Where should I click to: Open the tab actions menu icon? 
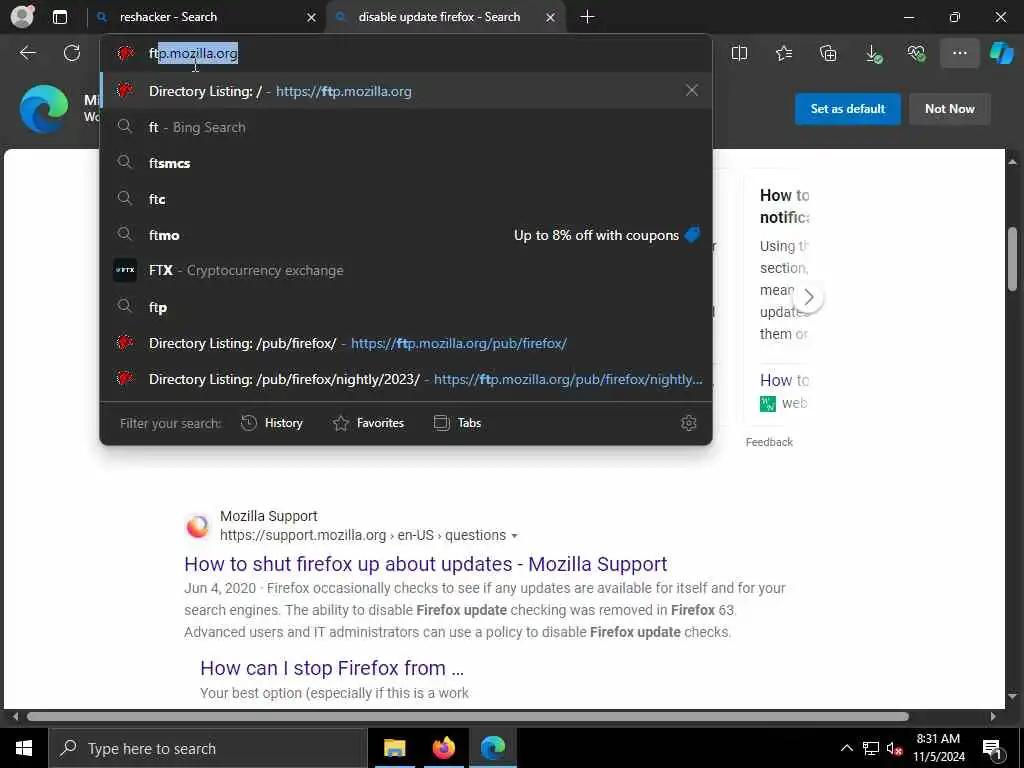click(x=59, y=17)
